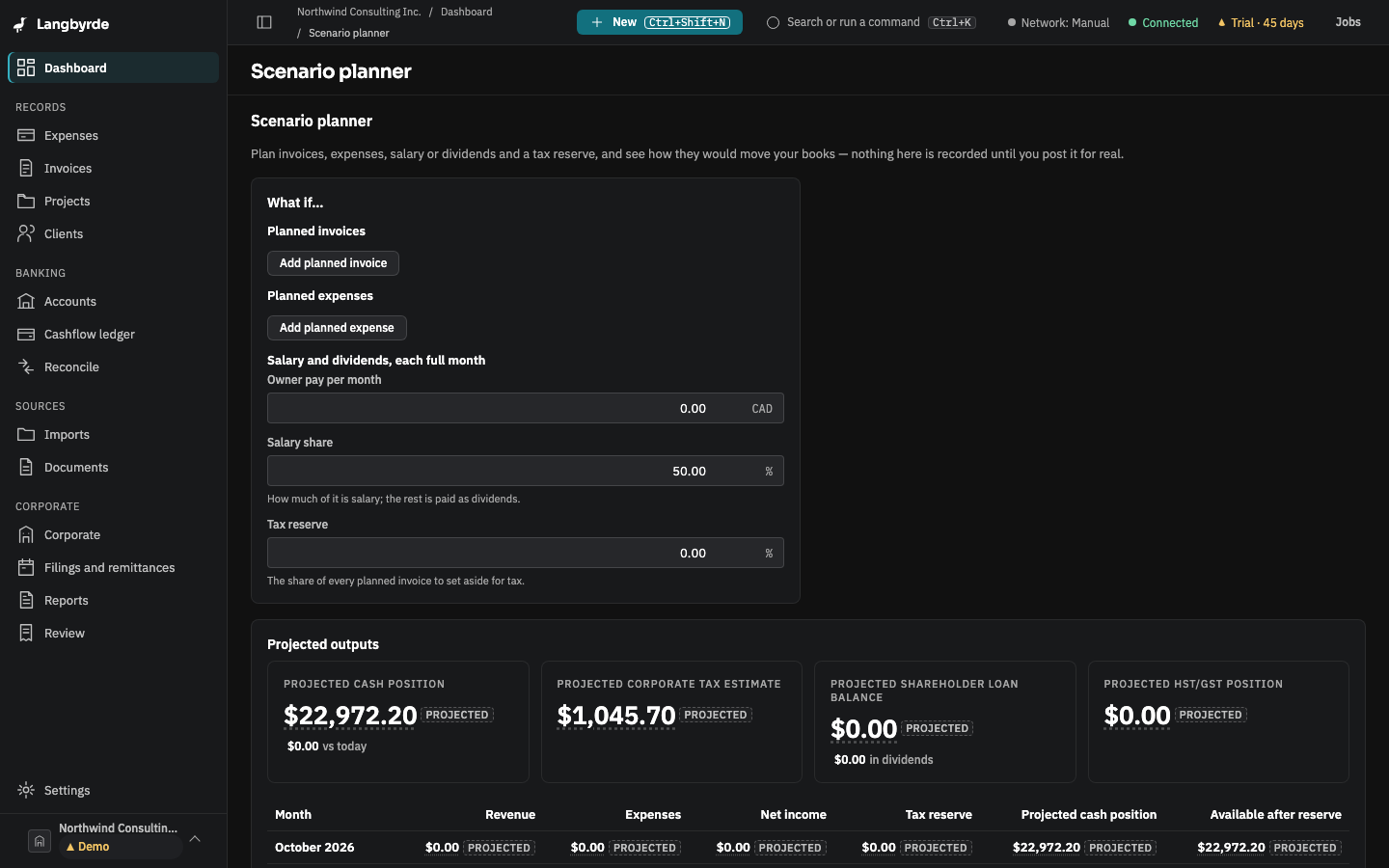Image resolution: width=1389 pixels, height=868 pixels.
Task: Click the $22,972.20 projected cash position value
Action: (350, 716)
